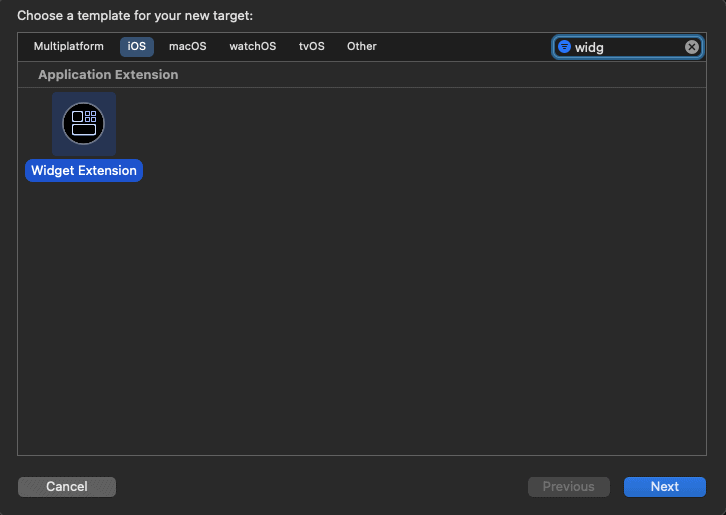Click the Previous button

(568, 487)
